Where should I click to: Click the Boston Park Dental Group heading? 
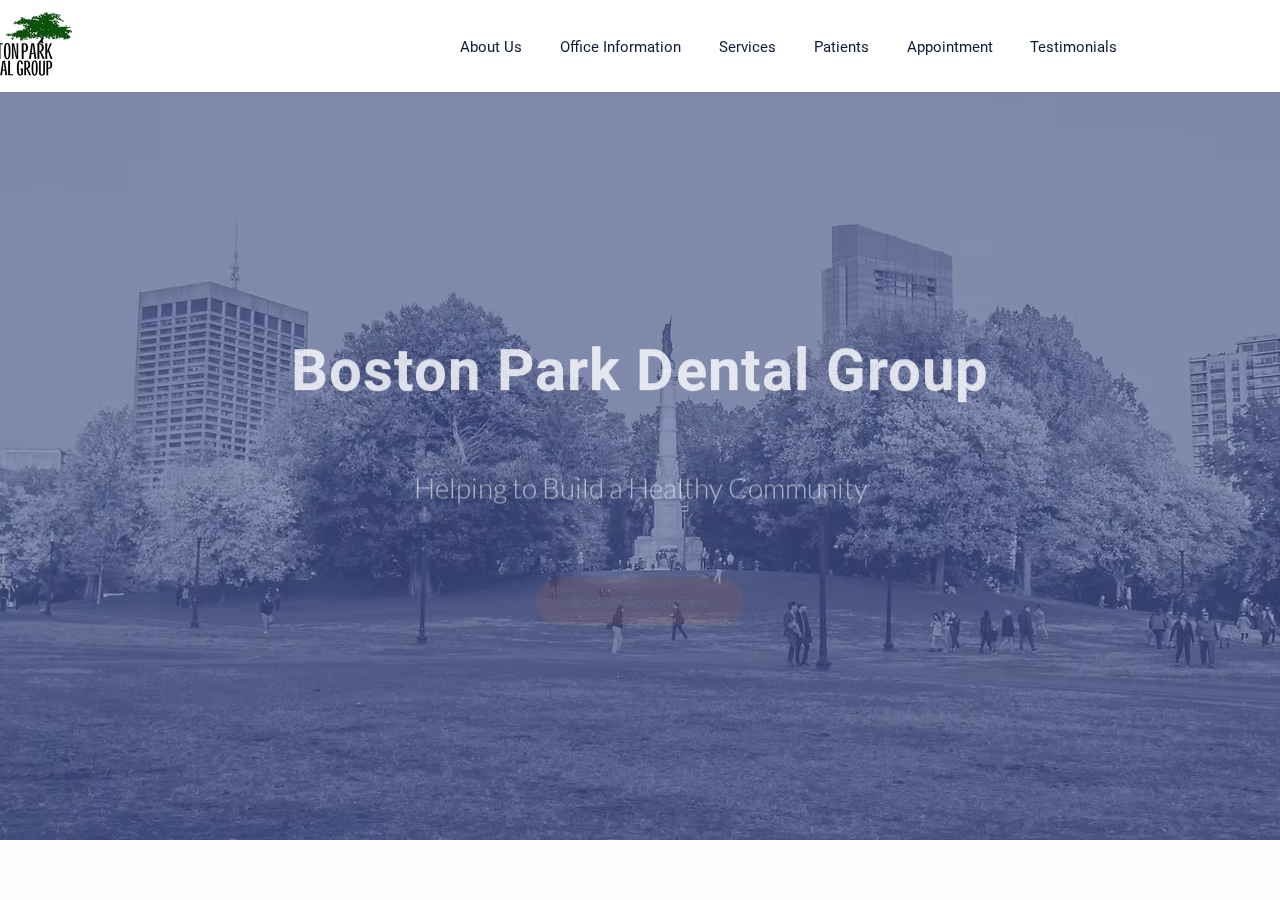point(640,371)
